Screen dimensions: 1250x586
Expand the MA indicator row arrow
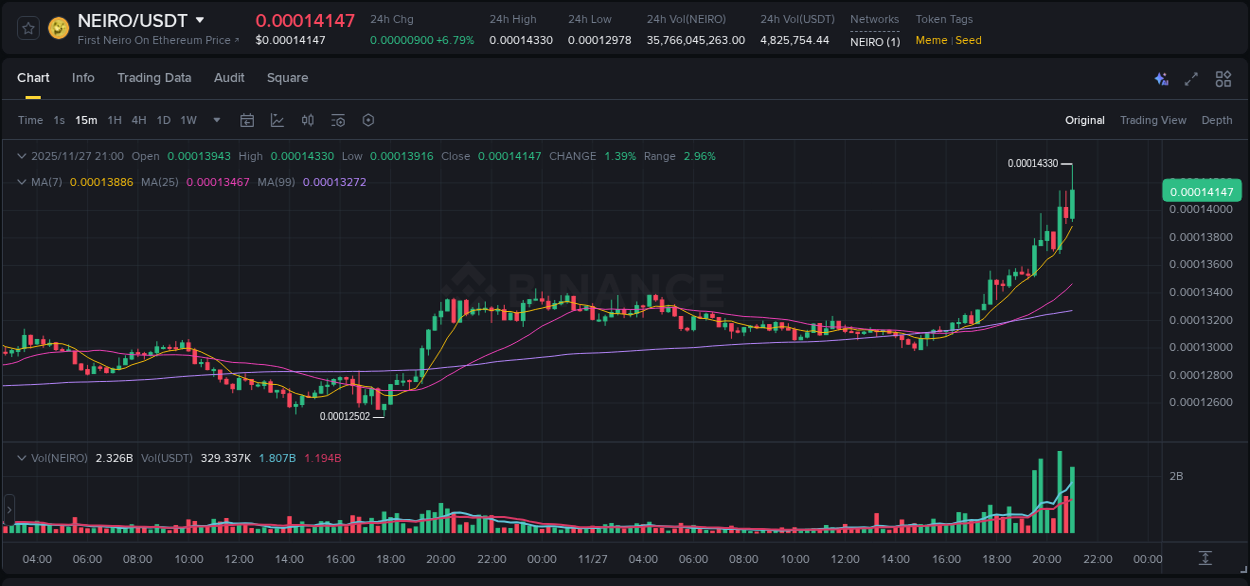pyautogui.click(x=22, y=182)
